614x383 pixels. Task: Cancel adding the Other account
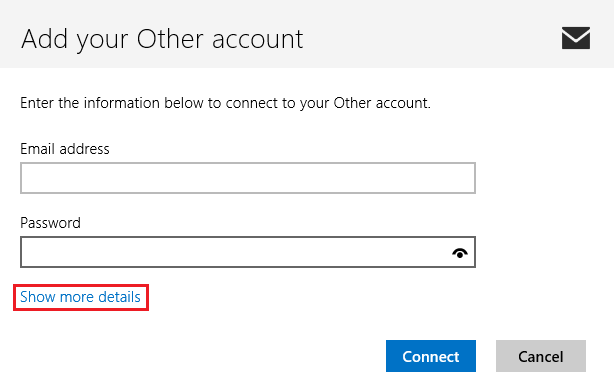coord(541,356)
